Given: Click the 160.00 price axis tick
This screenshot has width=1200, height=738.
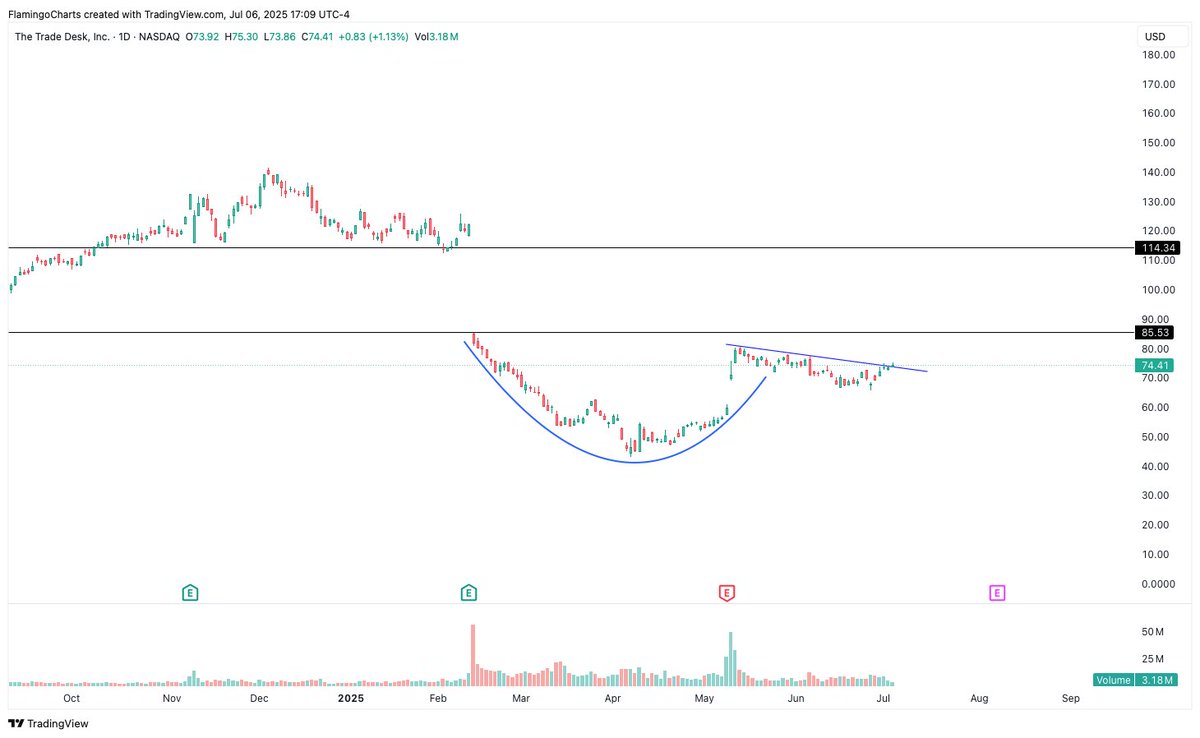Looking at the screenshot, I should tap(1157, 113).
